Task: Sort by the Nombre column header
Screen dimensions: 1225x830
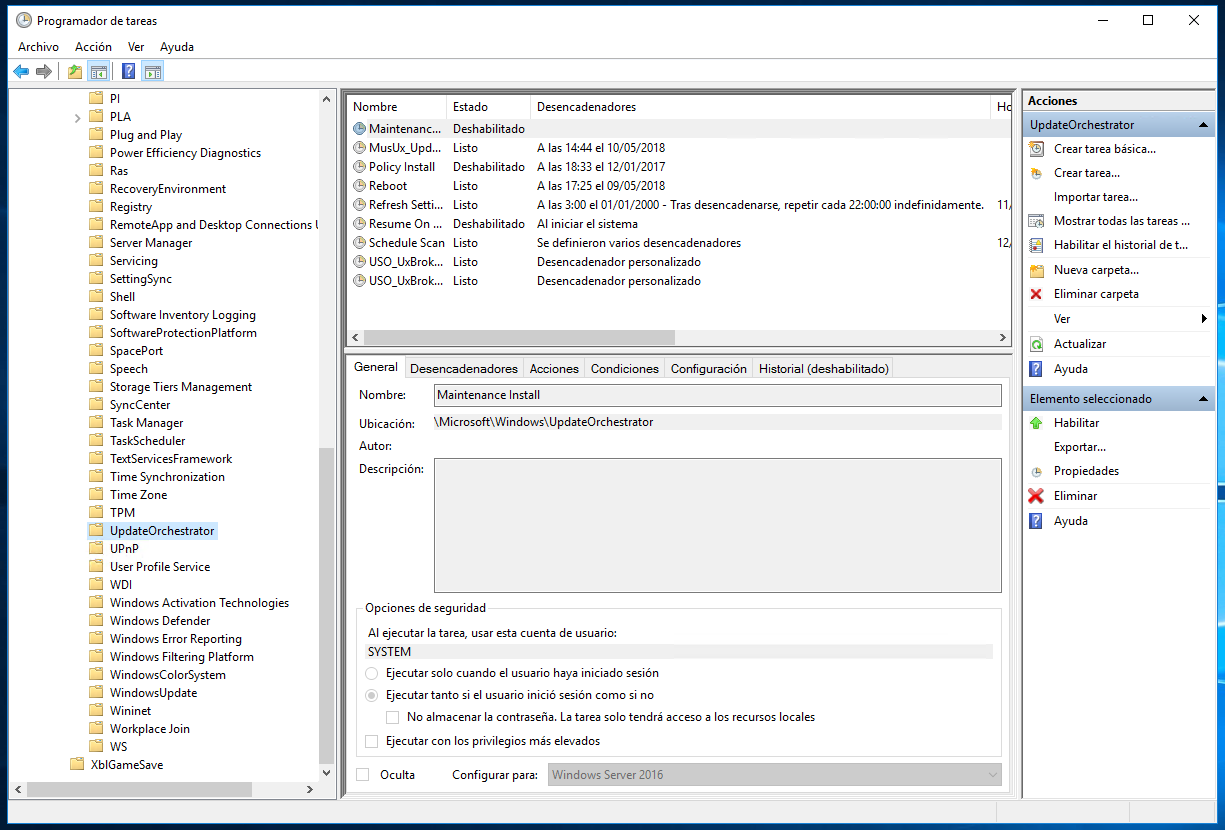Action: 396,107
